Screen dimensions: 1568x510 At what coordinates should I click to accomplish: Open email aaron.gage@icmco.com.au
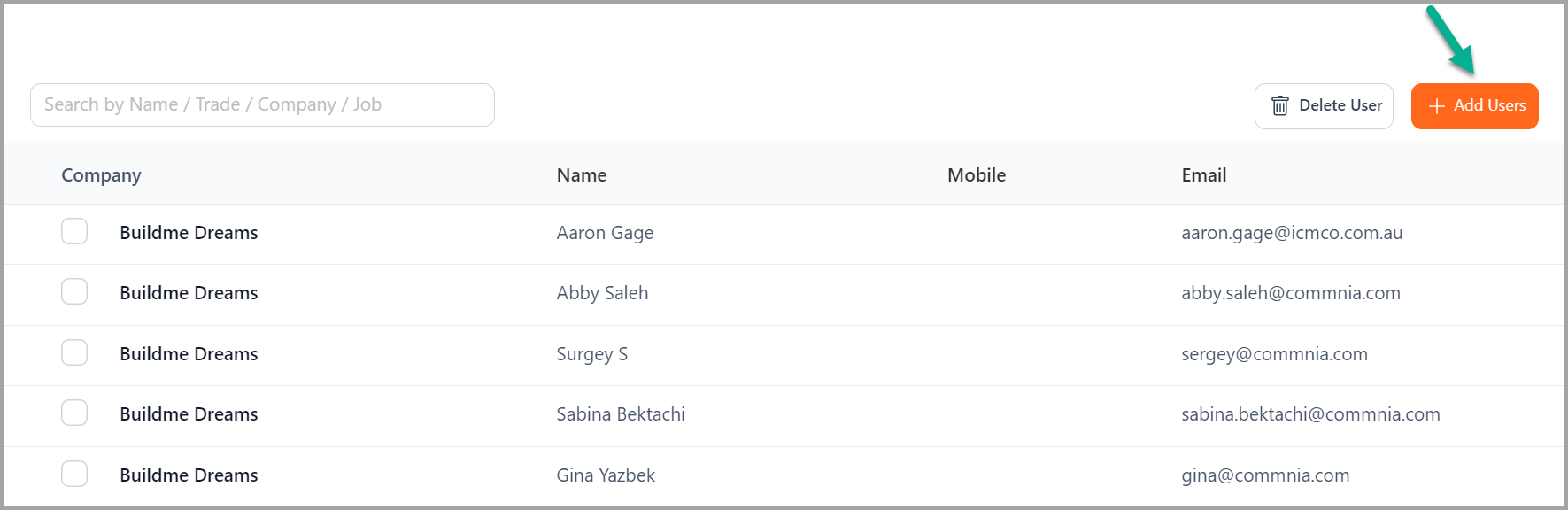(x=1292, y=233)
